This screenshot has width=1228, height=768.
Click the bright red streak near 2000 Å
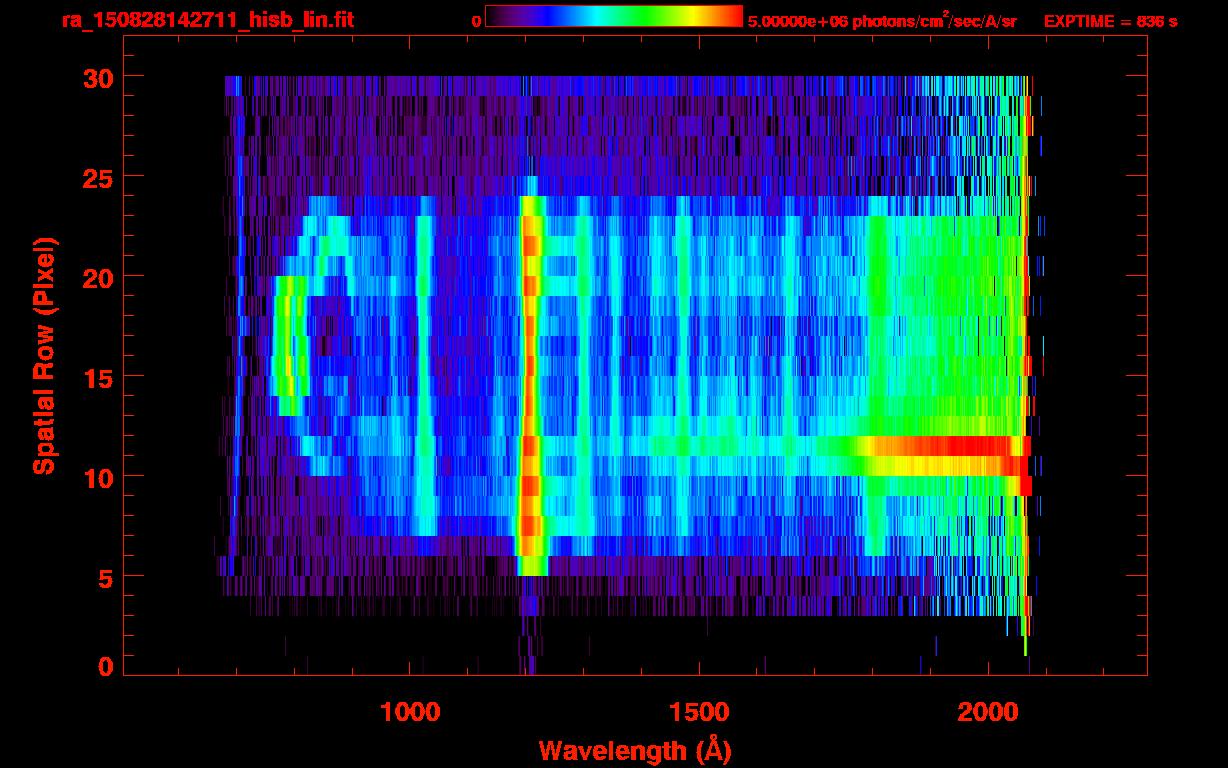click(x=950, y=447)
